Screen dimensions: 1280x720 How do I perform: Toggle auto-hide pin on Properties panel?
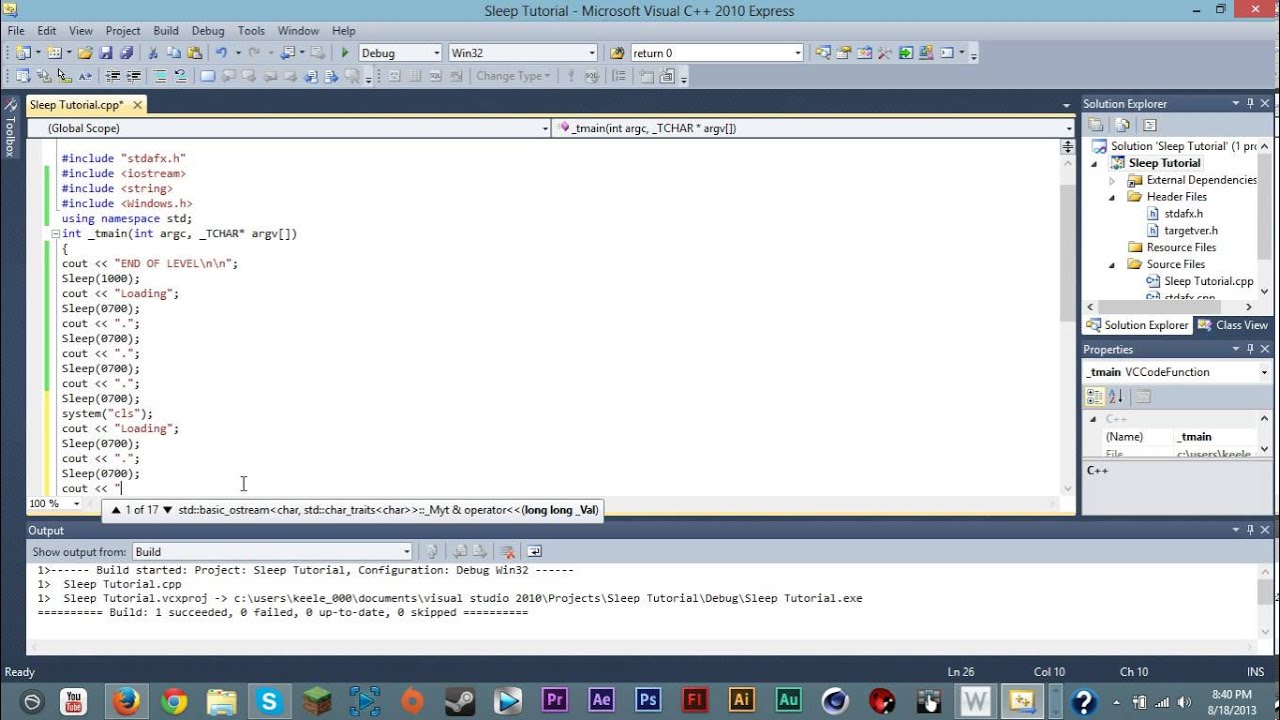(x=1250, y=349)
